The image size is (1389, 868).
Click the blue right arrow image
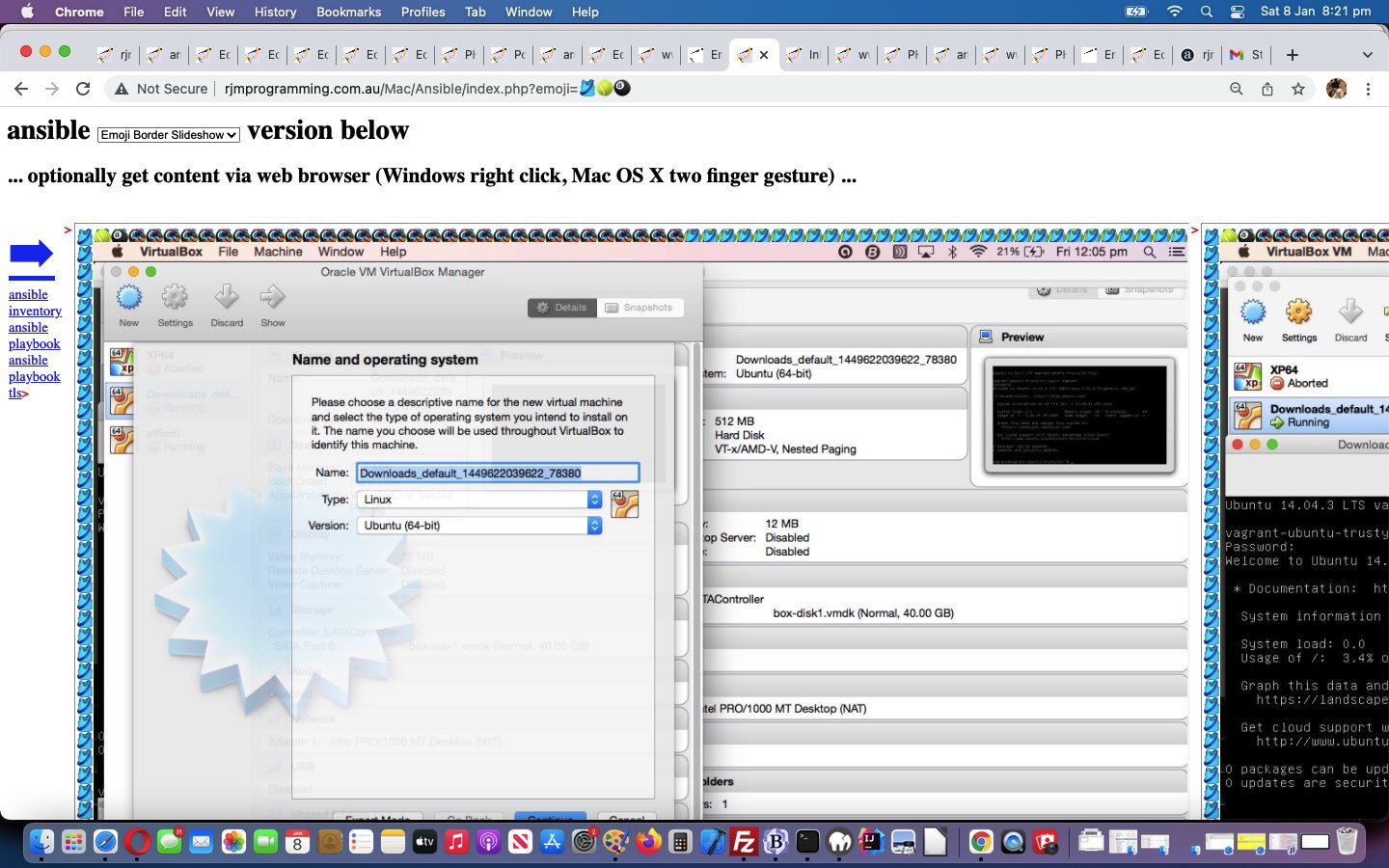pos(31,255)
